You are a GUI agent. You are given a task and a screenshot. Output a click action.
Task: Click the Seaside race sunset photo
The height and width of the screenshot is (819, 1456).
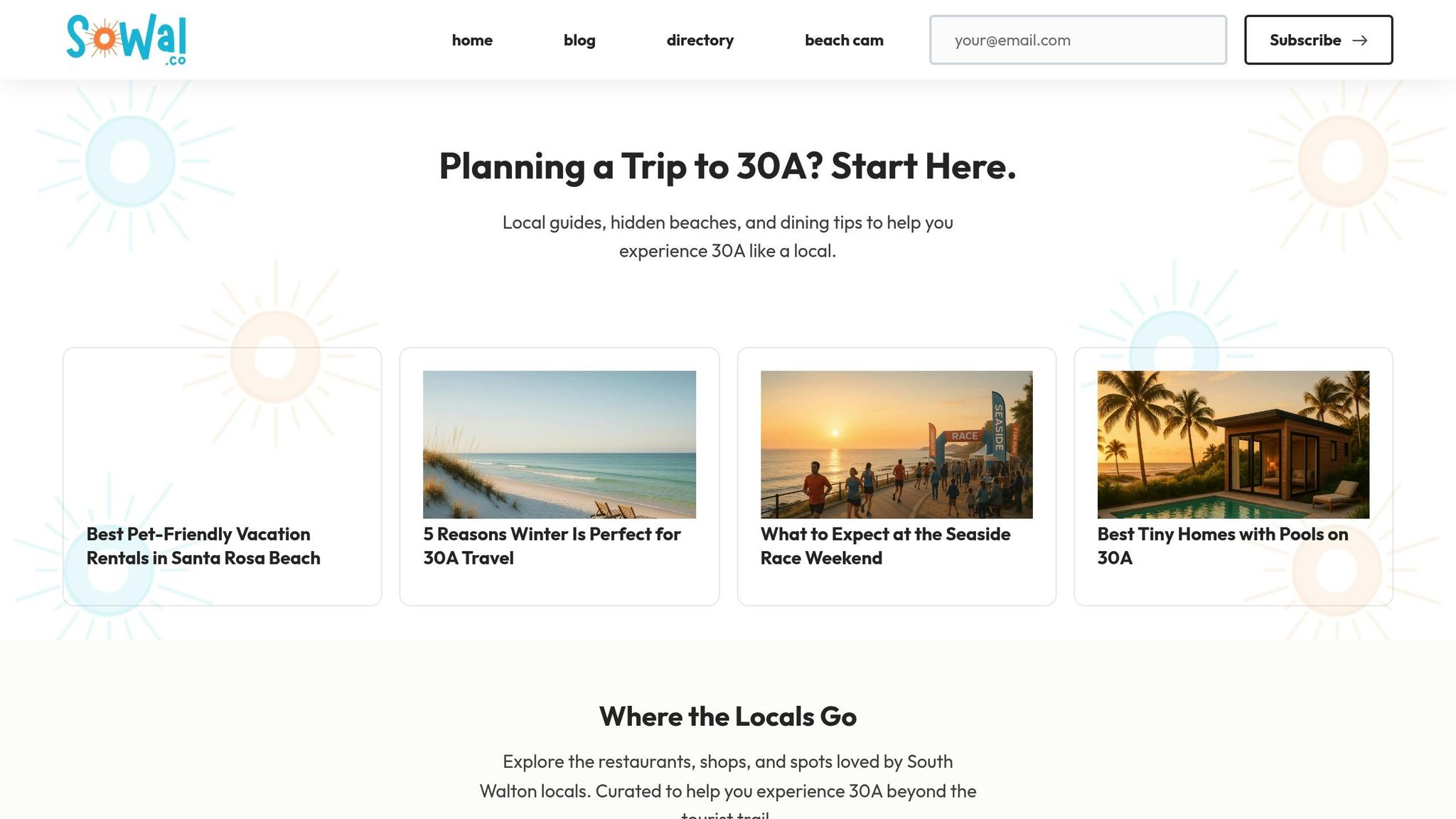896,444
